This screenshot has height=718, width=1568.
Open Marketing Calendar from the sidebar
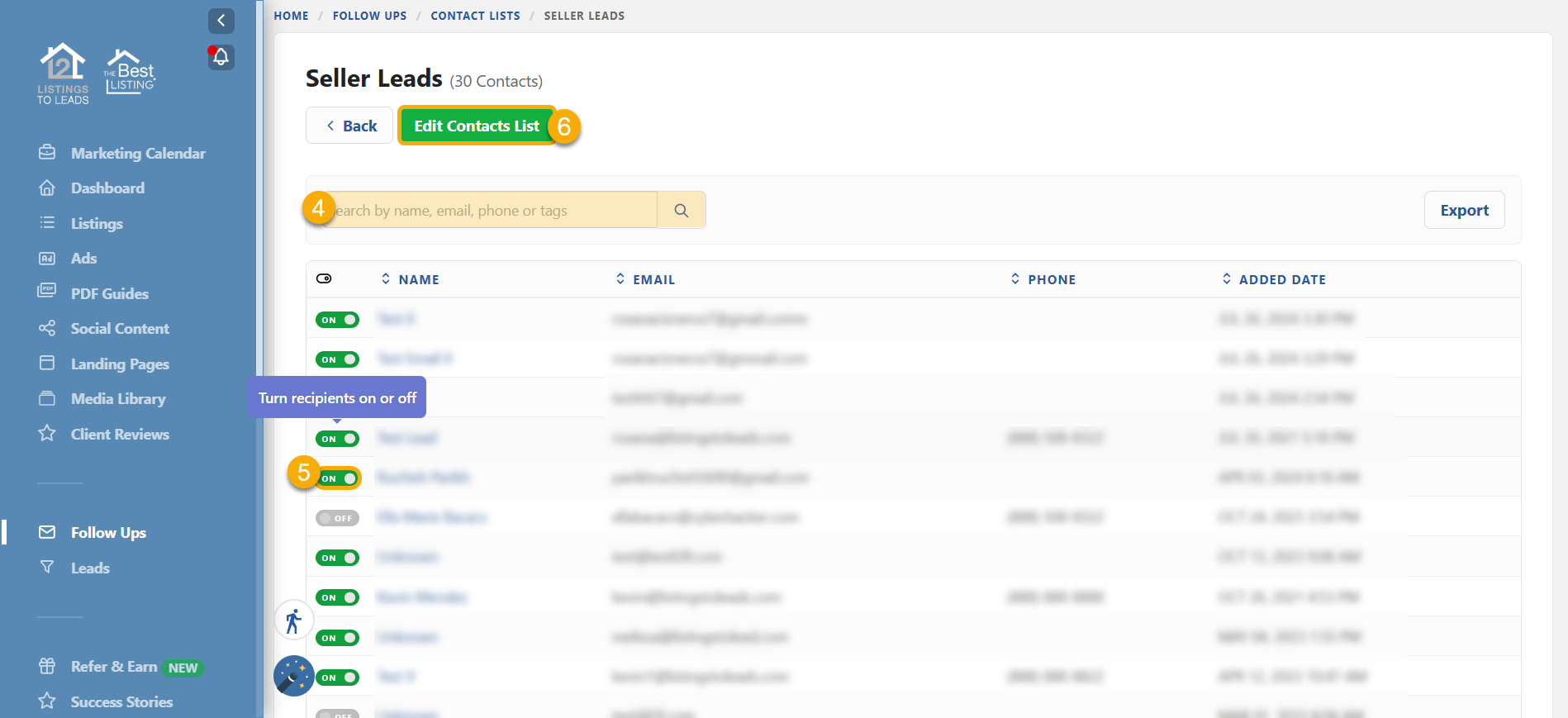138,153
